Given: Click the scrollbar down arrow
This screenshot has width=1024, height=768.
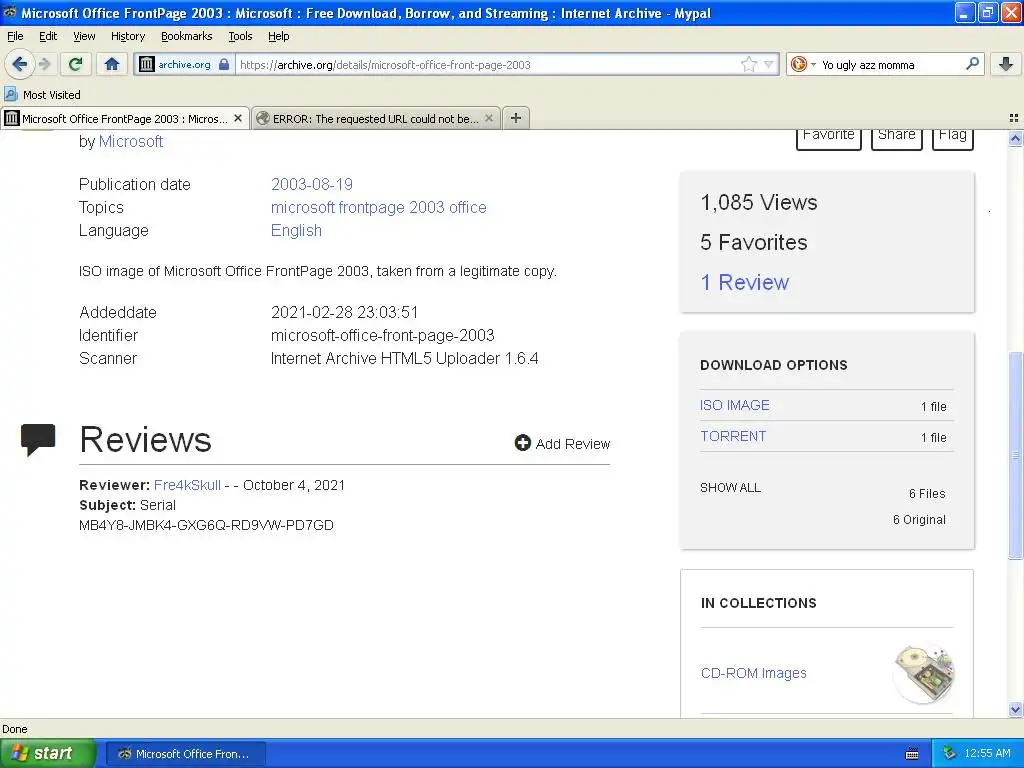Looking at the screenshot, I should click(1015, 709).
